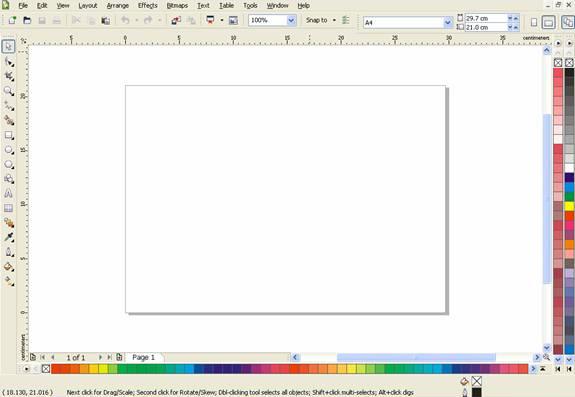Expand the Application launcher dropdown arrow
Screen dimensions: 575x397
click(x=222, y=20)
